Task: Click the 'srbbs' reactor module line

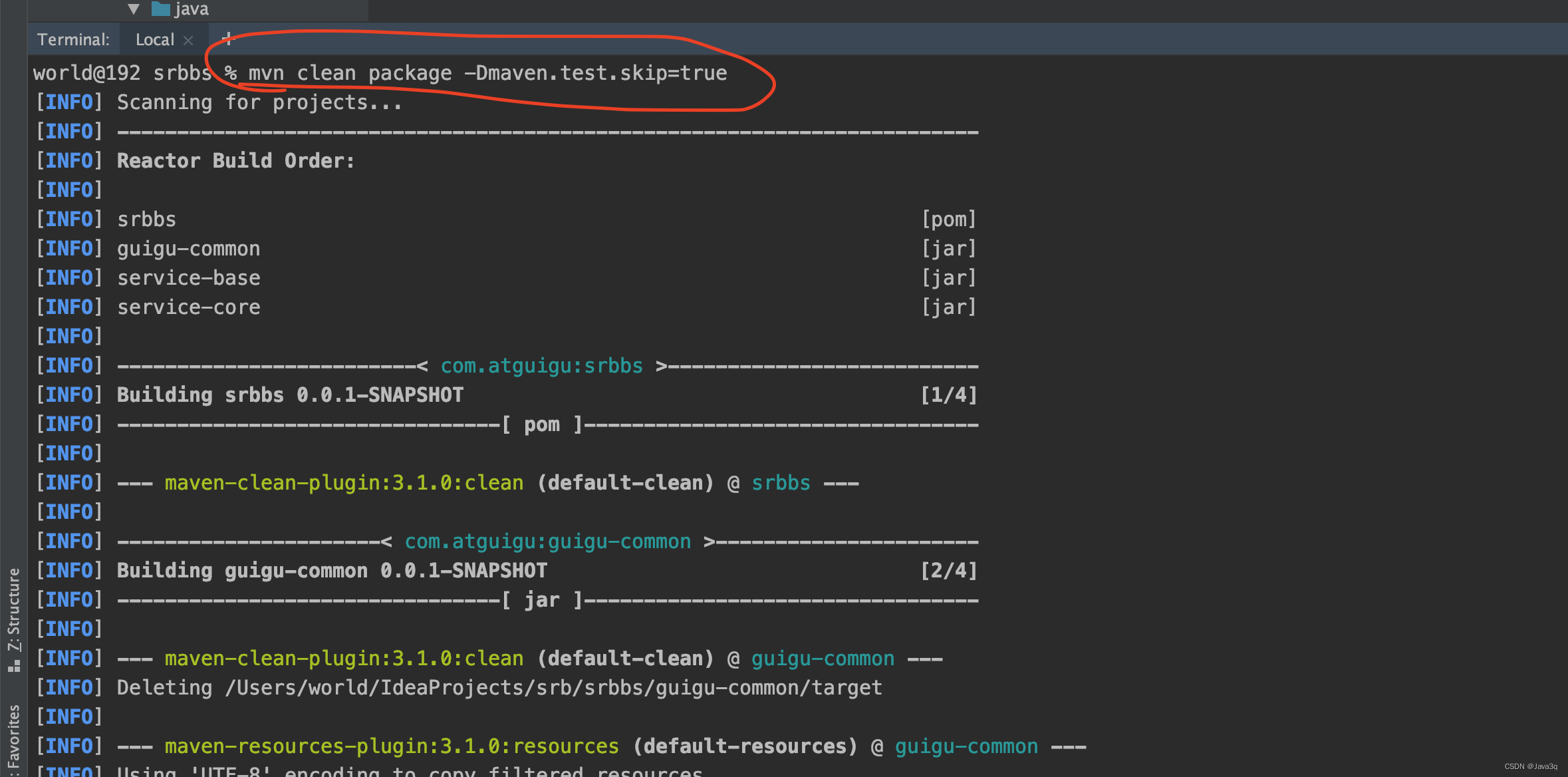Action: (x=146, y=220)
